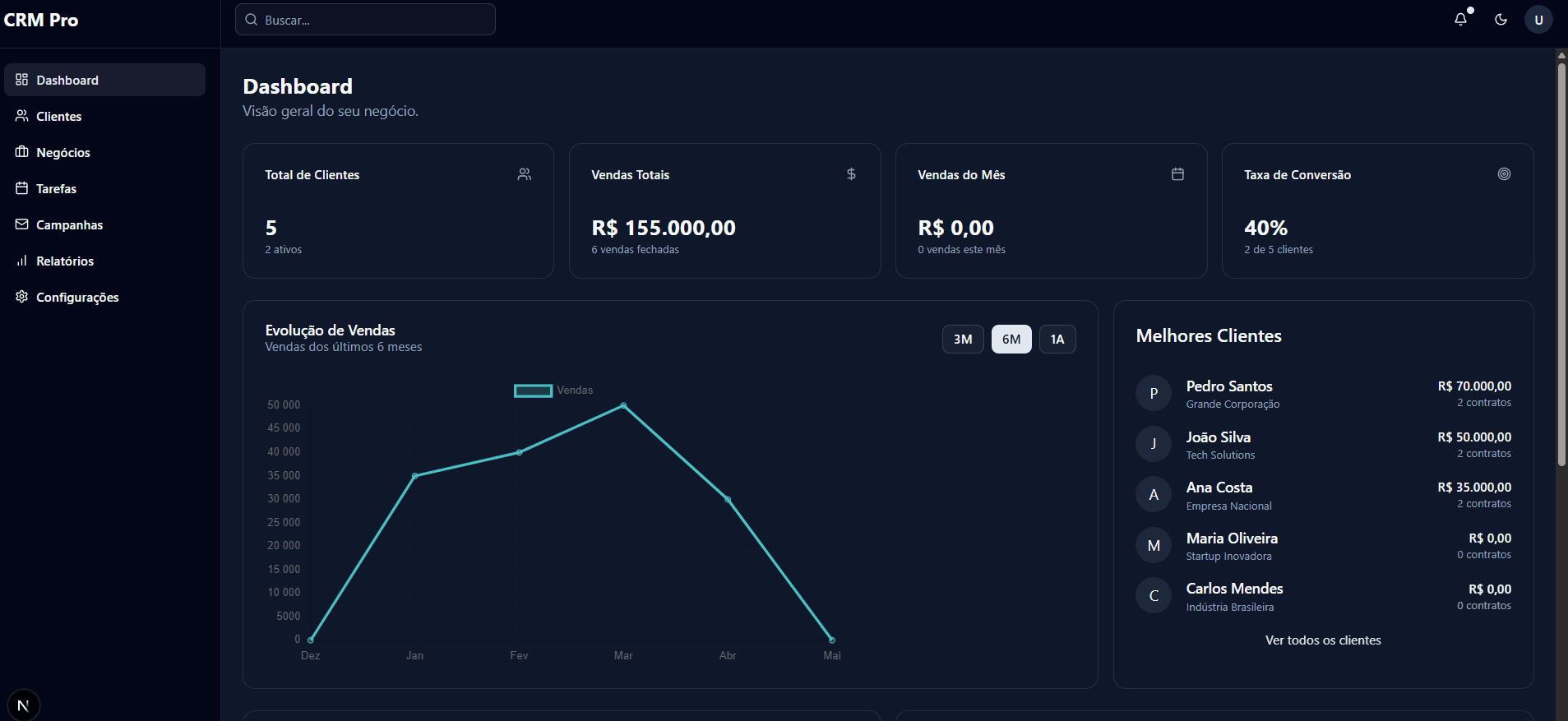
Task: Click the Next.js logo badge
Action: pyautogui.click(x=23, y=705)
